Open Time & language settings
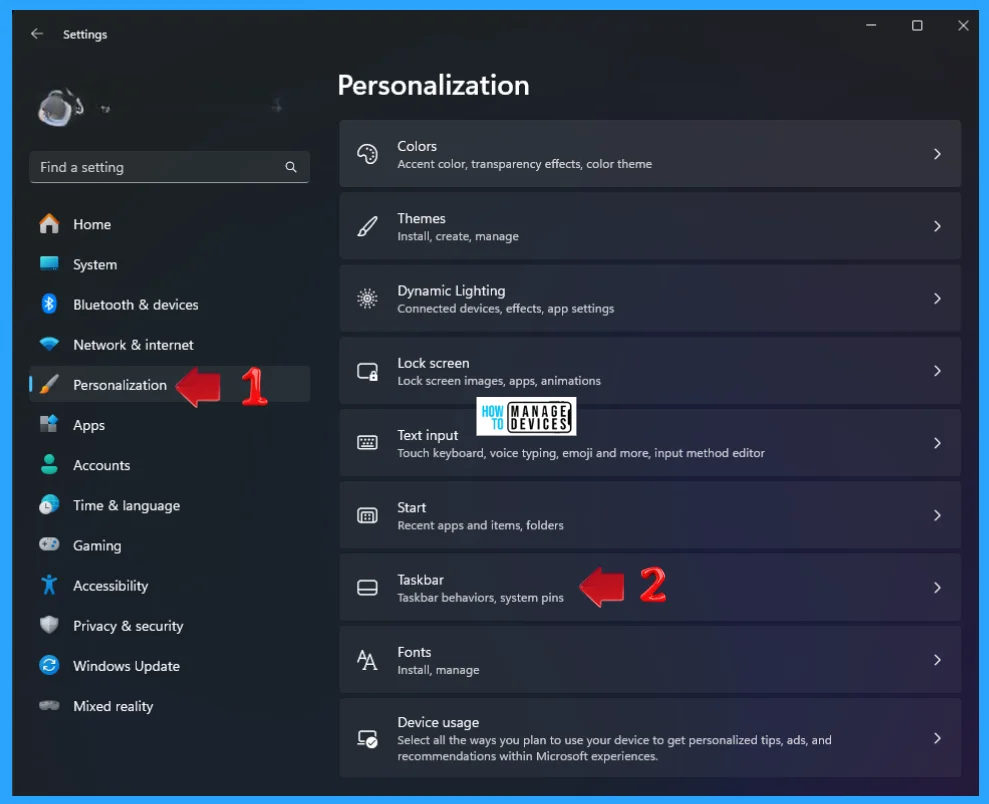Screen dimensions: 989x804 click(169, 505)
